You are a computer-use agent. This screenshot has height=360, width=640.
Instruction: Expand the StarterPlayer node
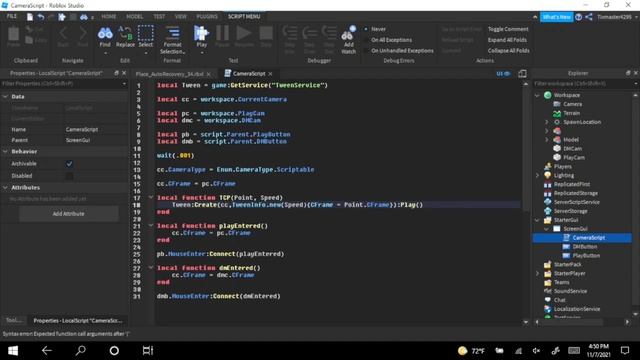pos(537,273)
